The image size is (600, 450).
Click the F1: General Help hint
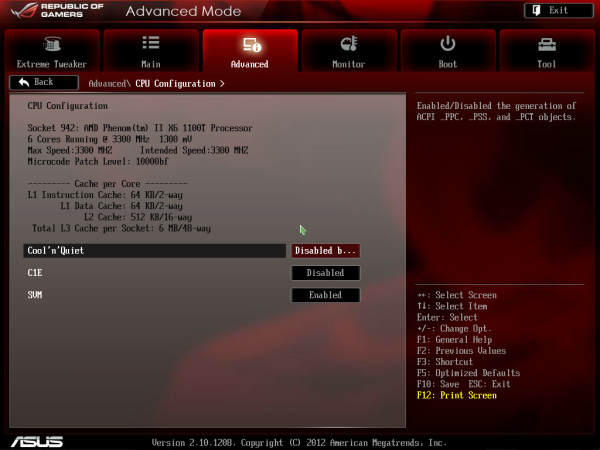point(454,340)
